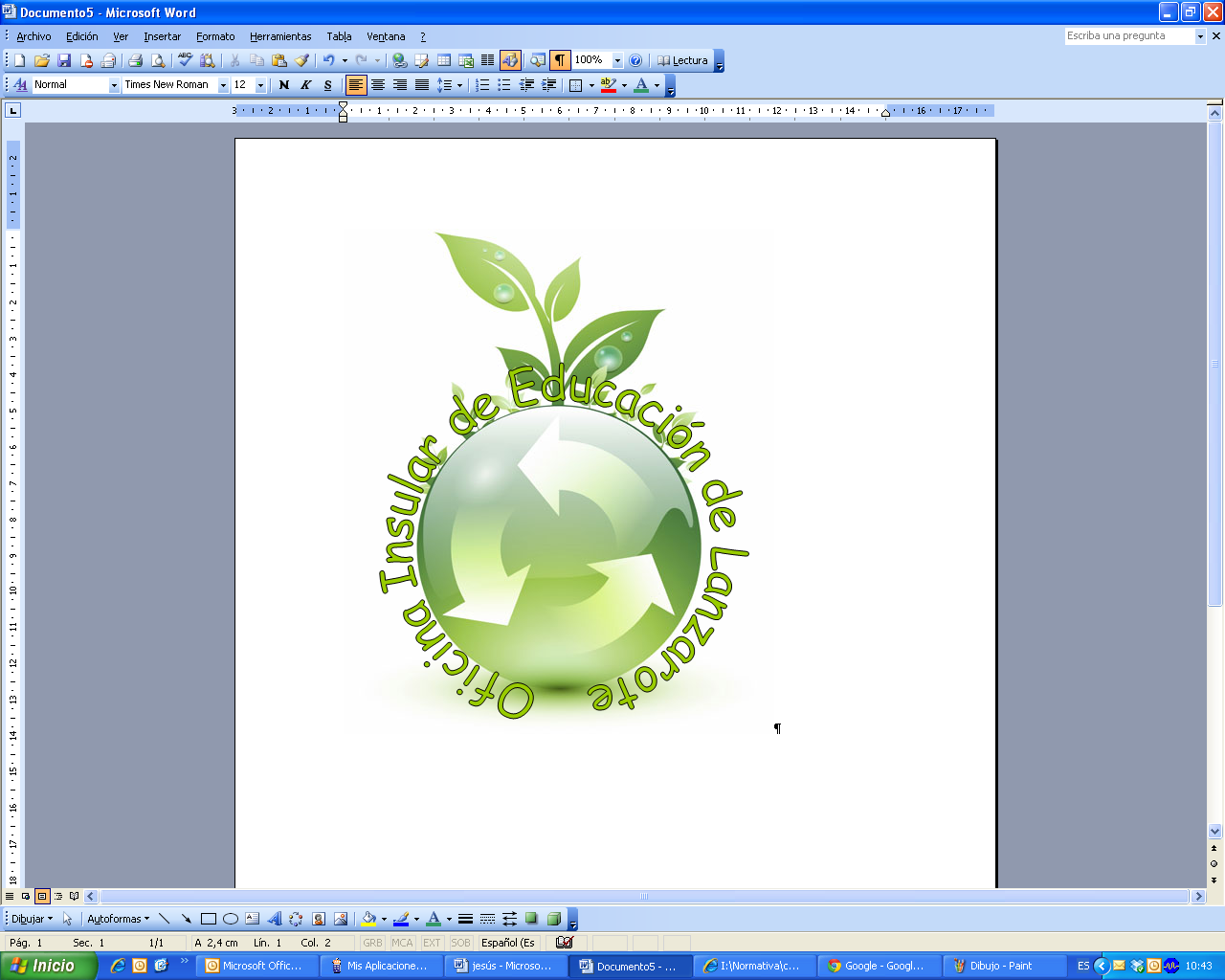
Task: Open the Archivo menu
Action: (x=33, y=36)
